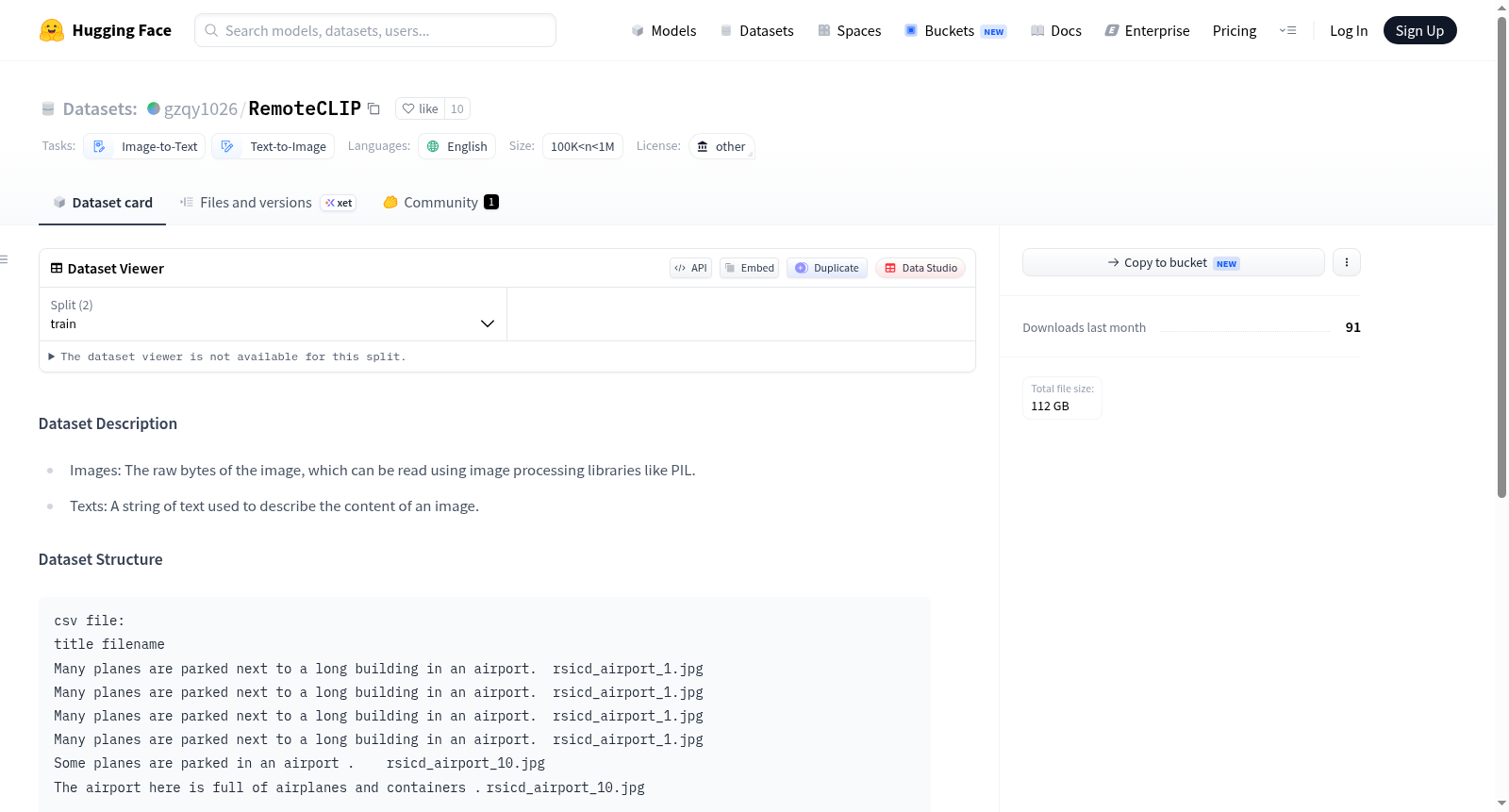Screen dimensions: 1509x812
Task: Select the Text-to-Image task tag
Action: click(x=274, y=146)
